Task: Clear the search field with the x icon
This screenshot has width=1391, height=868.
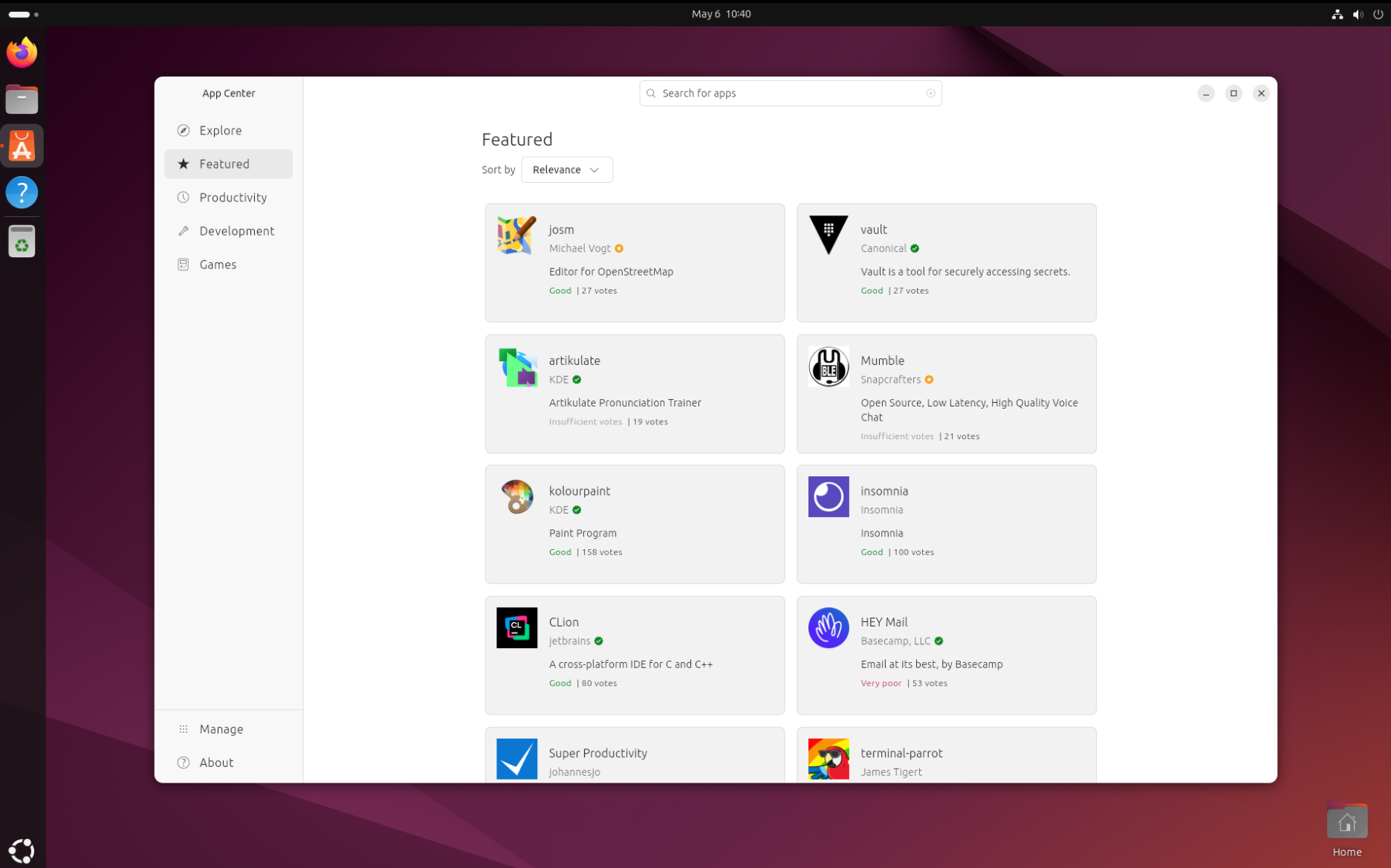Action: click(x=930, y=94)
